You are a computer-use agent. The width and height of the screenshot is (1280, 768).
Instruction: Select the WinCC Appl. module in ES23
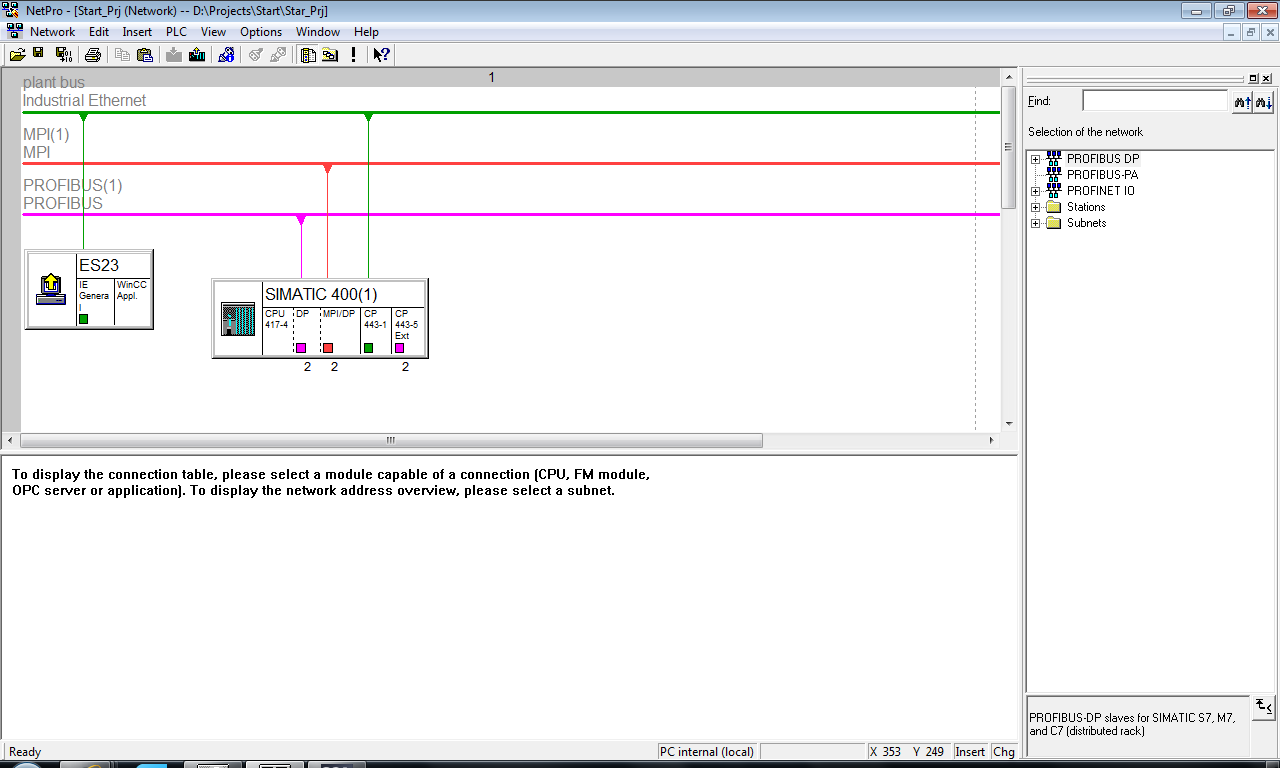132,301
